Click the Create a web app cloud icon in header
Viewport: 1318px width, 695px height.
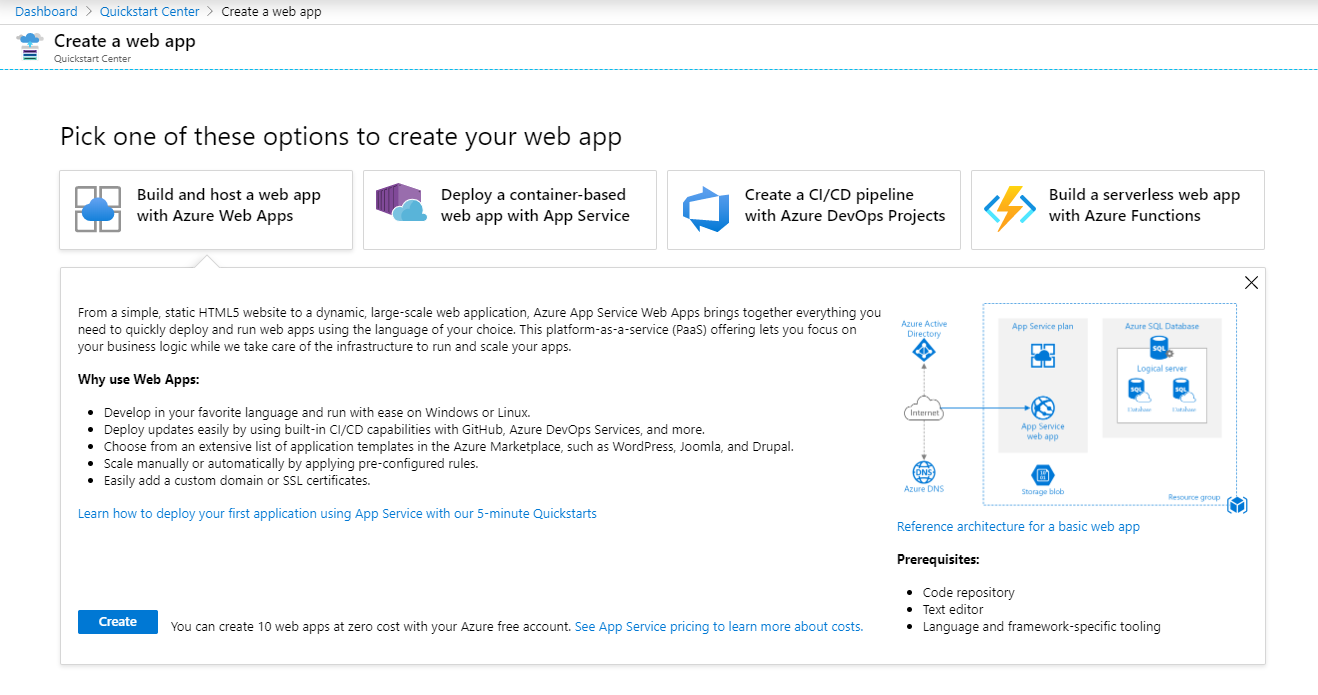click(x=31, y=47)
